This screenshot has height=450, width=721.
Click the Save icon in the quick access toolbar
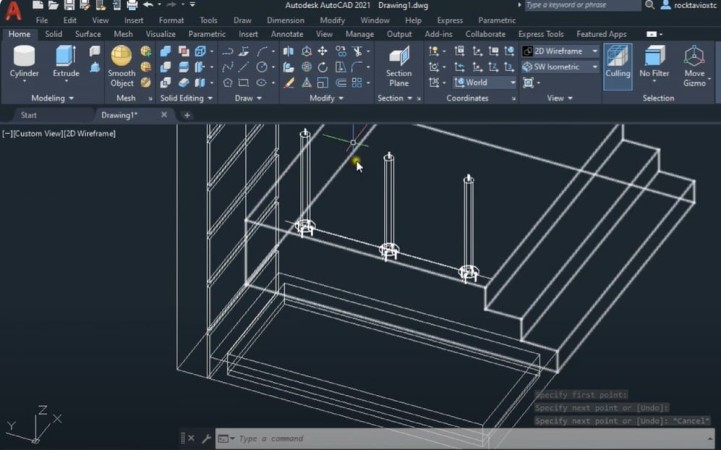[x=69, y=6]
